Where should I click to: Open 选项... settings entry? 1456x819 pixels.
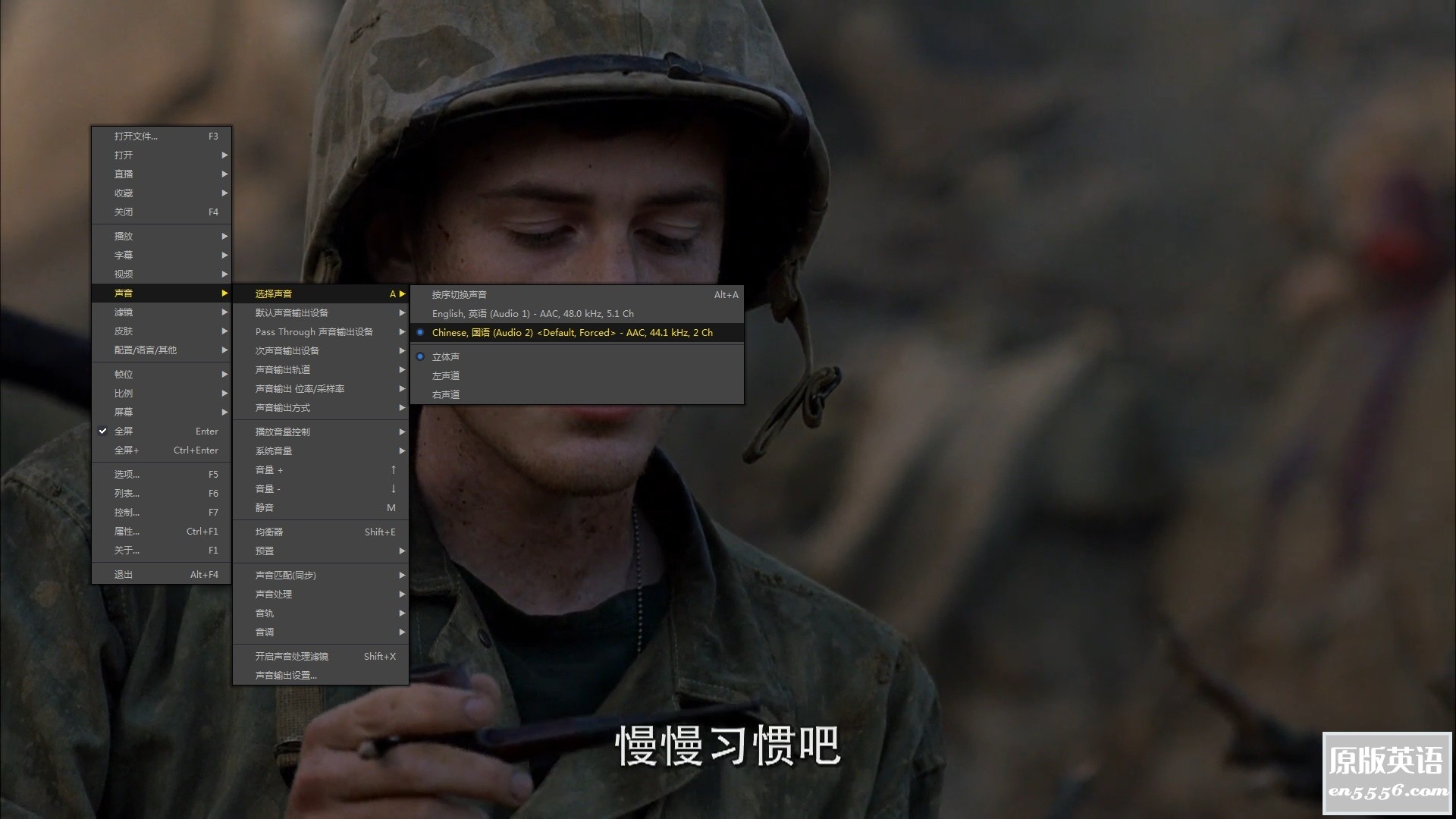(162, 474)
